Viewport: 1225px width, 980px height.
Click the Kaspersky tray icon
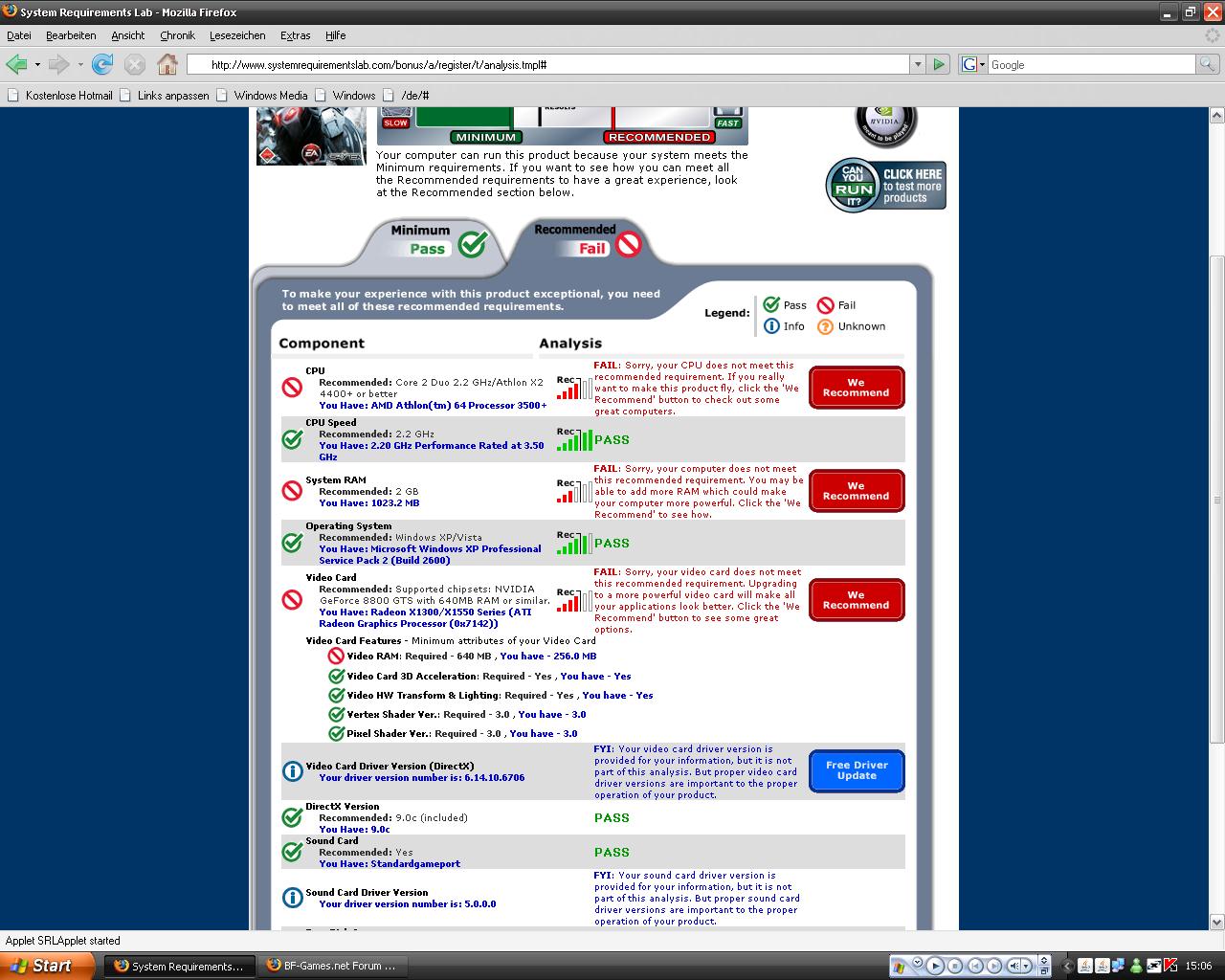pyautogui.click(x=1169, y=966)
